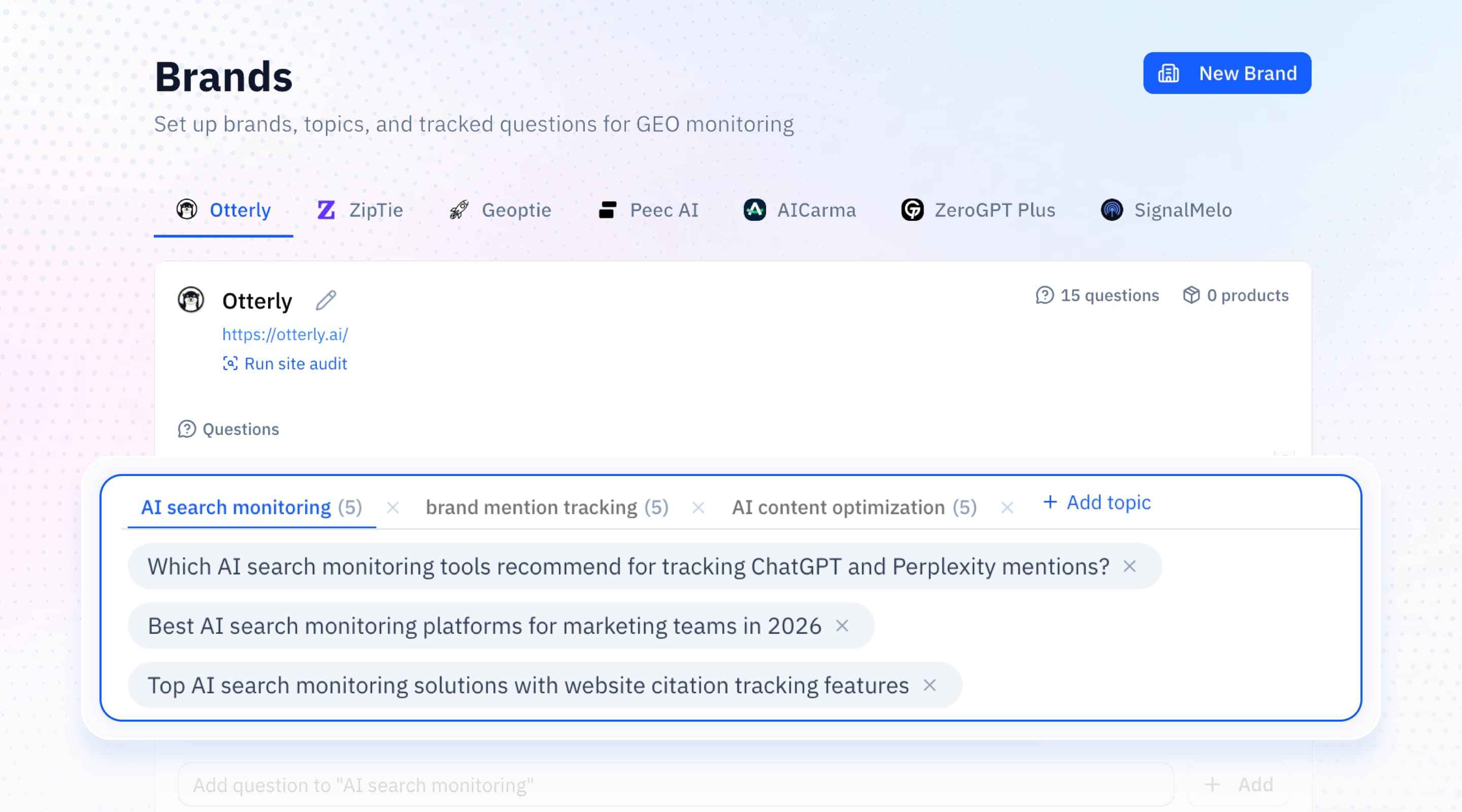Image resolution: width=1462 pixels, height=812 pixels.
Task: Click the SignalMelo logo icon
Action: (x=1111, y=210)
